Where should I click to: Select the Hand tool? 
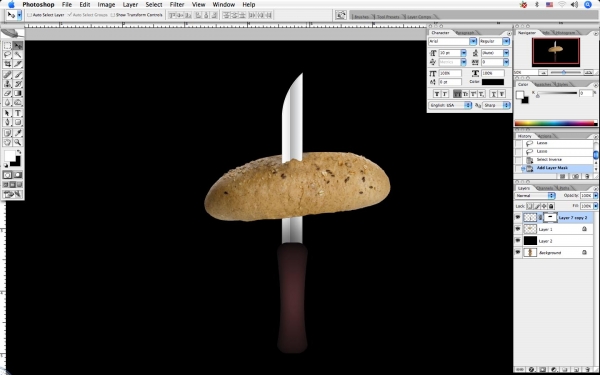[7, 142]
